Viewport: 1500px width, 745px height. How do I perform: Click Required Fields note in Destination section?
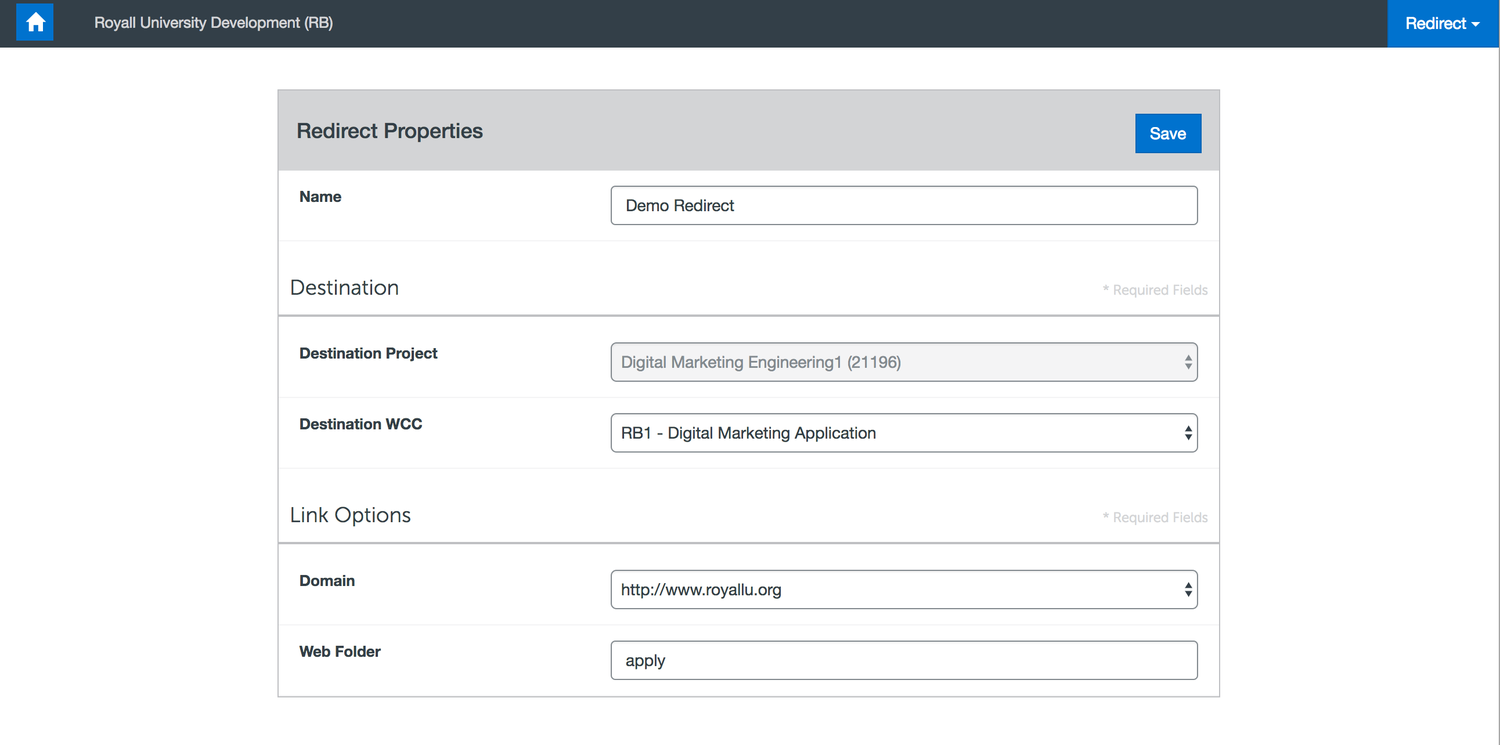coord(1155,290)
